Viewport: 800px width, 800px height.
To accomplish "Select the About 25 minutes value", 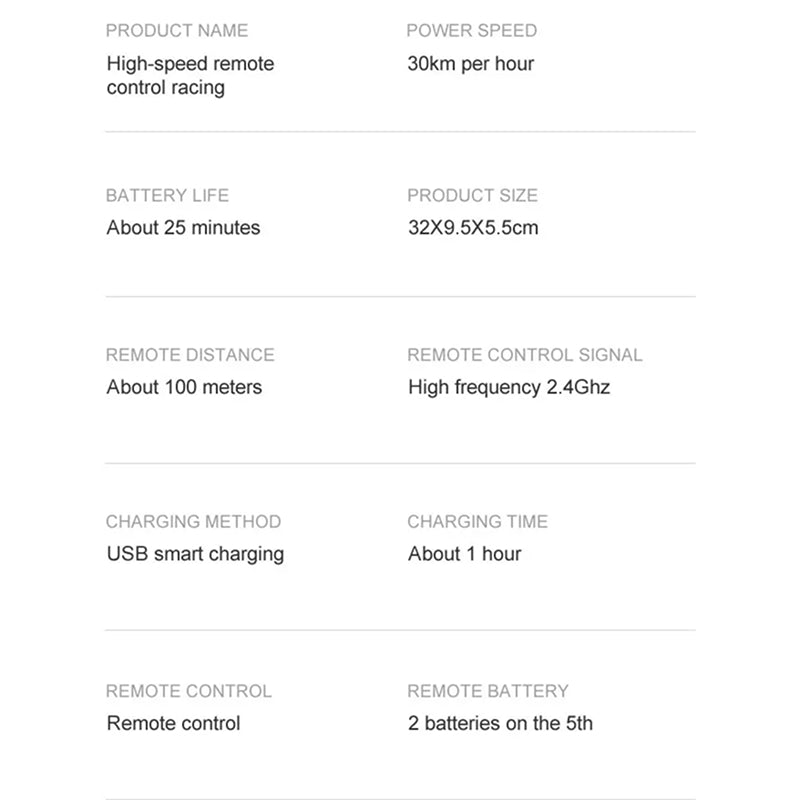I will click(x=183, y=228).
